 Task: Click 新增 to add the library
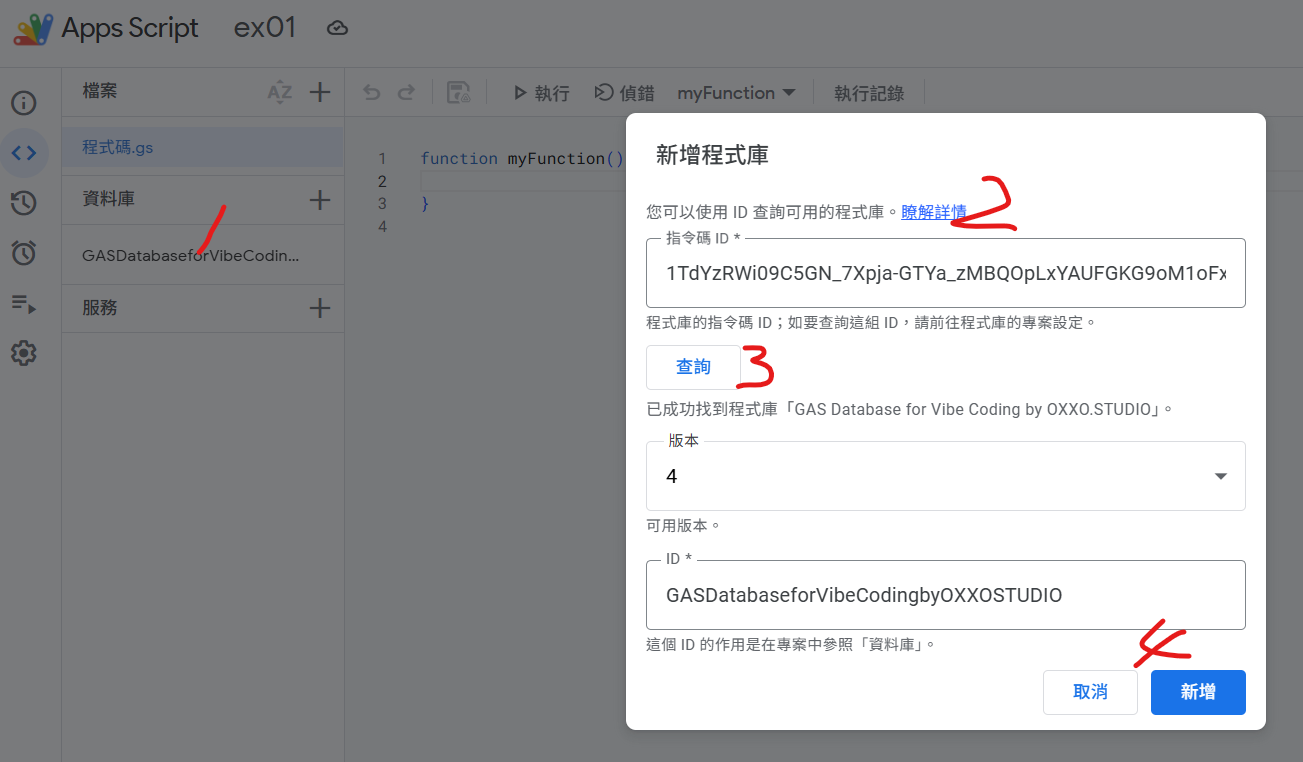tap(1198, 692)
